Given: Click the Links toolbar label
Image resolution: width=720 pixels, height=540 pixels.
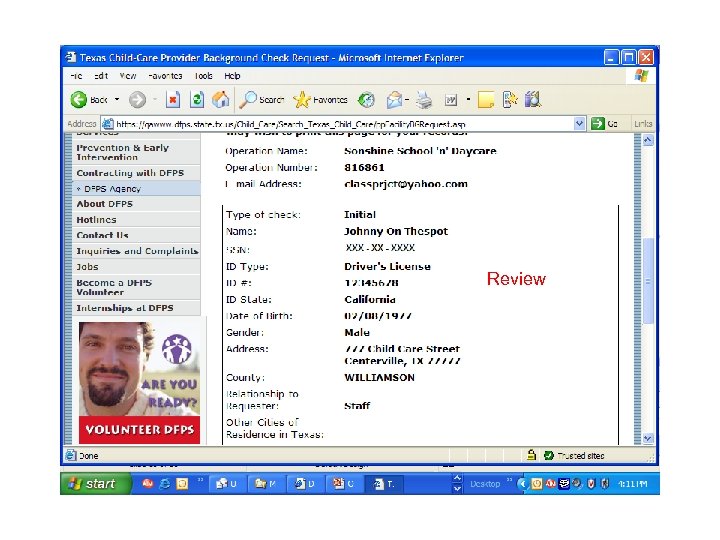Looking at the screenshot, I should coord(643,124).
